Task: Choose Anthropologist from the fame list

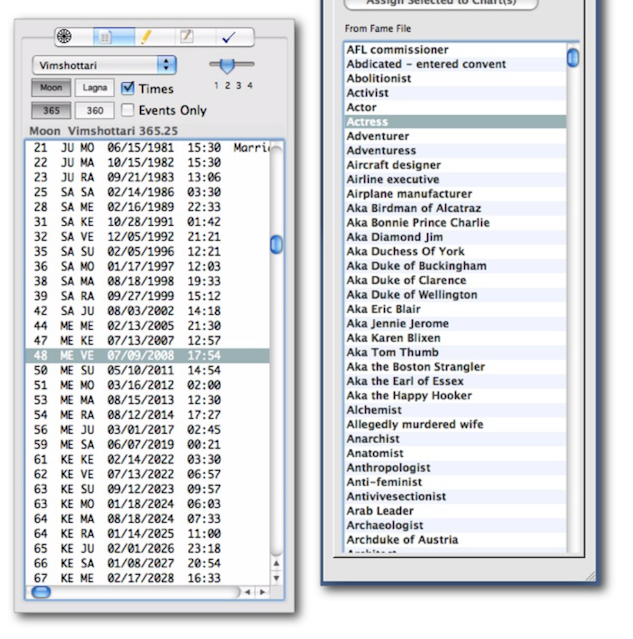Action: pyautogui.click(x=388, y=467)
